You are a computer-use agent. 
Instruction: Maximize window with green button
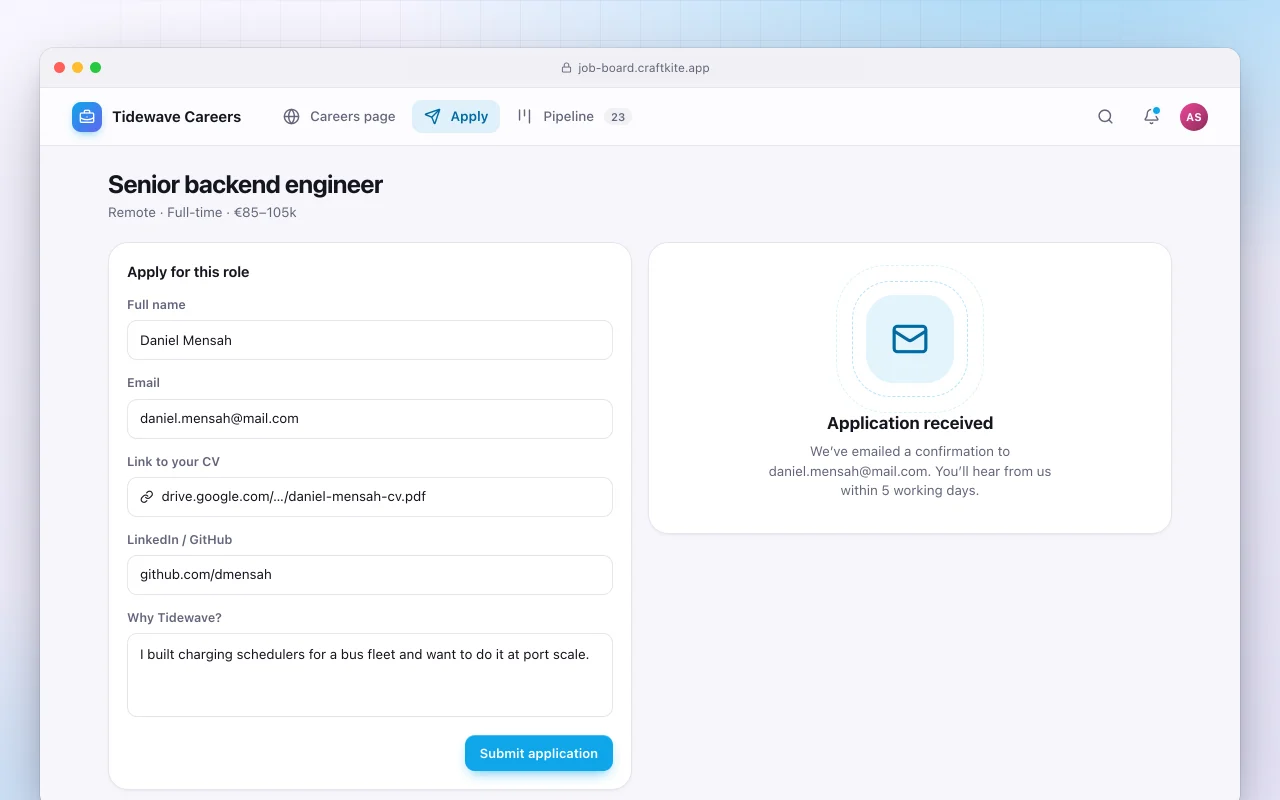click(96, 68)
